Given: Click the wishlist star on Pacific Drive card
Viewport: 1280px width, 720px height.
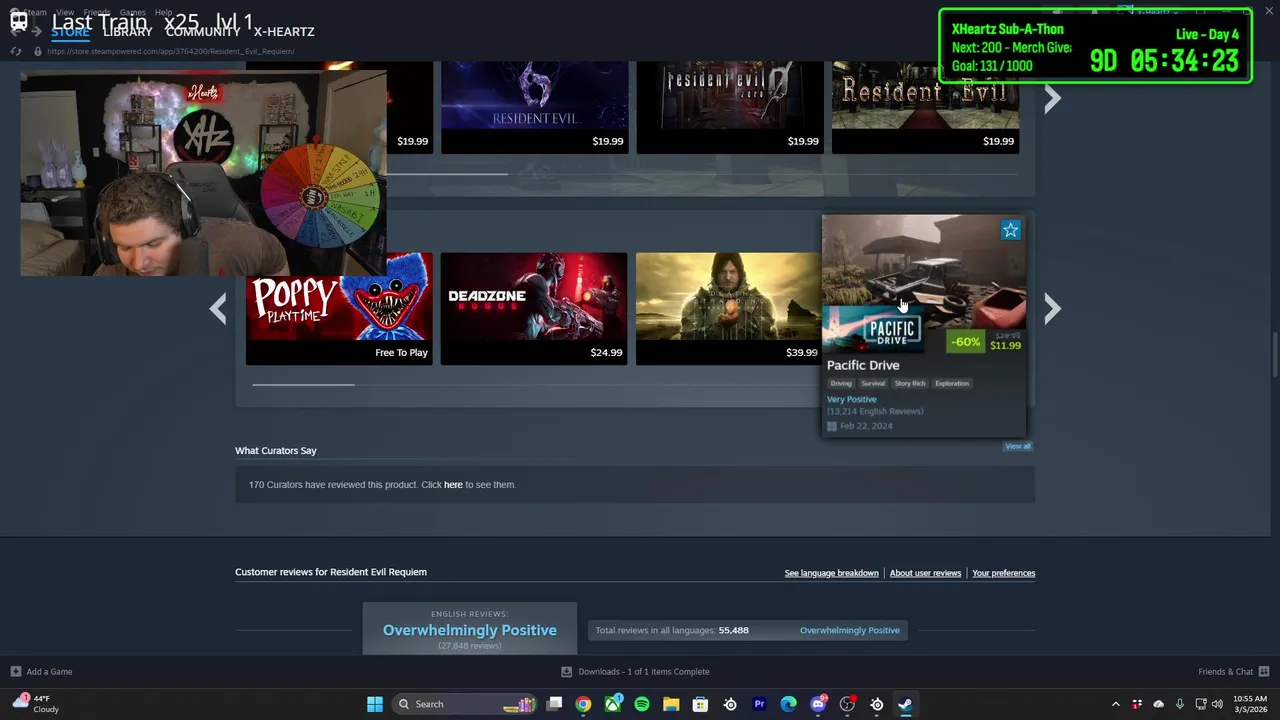Looking at the screenshot, I should [x=1011, y=230].
